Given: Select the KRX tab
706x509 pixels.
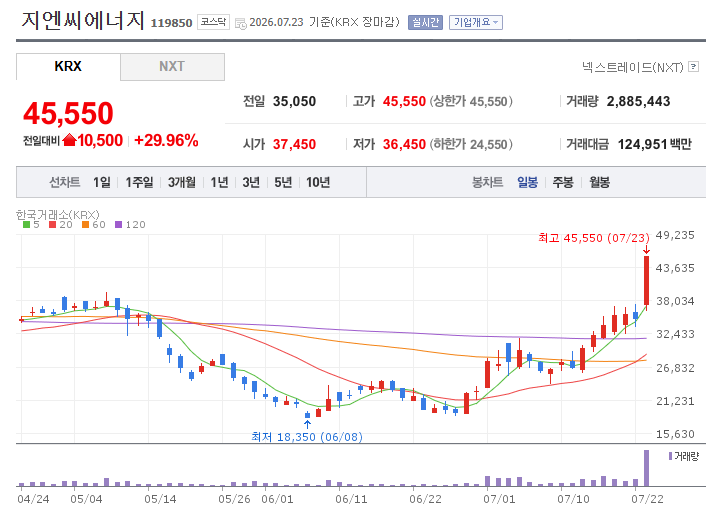Looking at the screenshot, I should [x=68, y=67].
